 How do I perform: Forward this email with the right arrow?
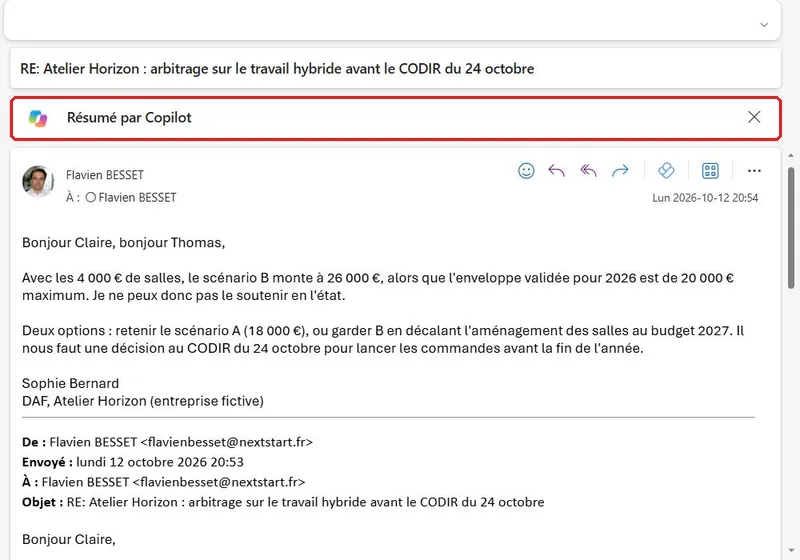coord(620,171)
